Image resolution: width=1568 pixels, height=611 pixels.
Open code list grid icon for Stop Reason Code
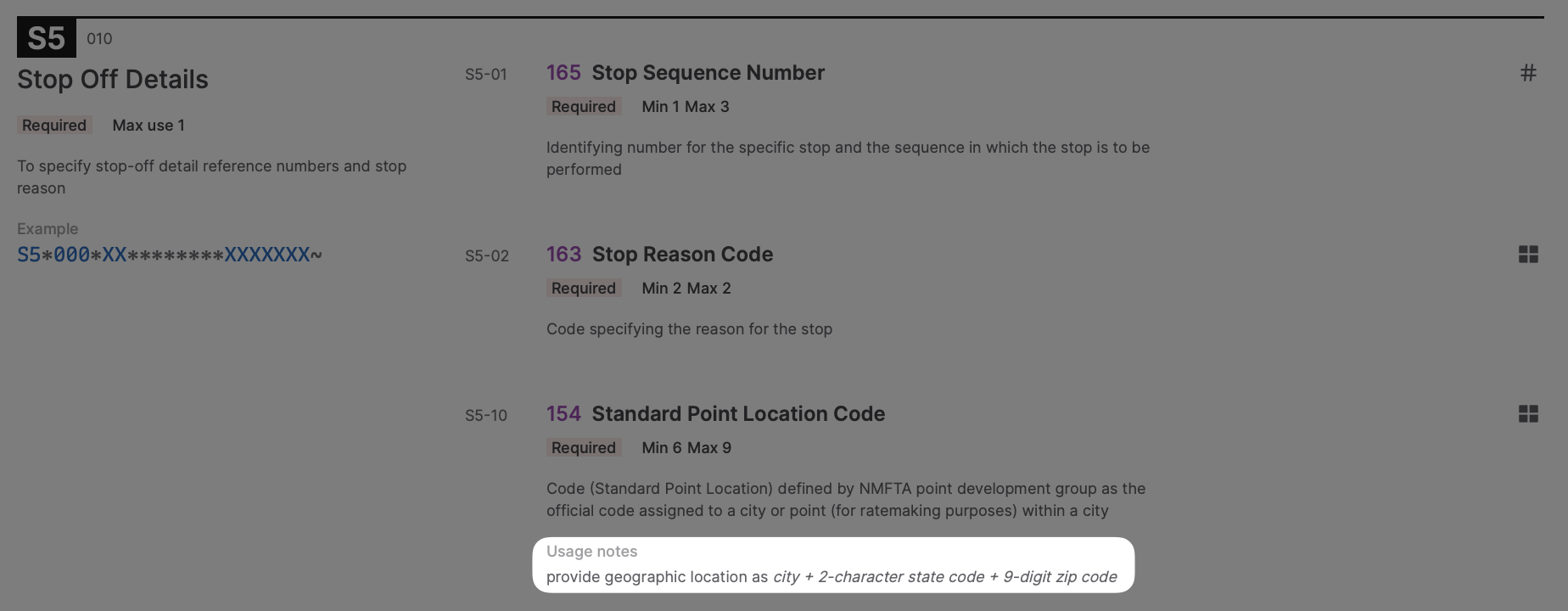1528,255
